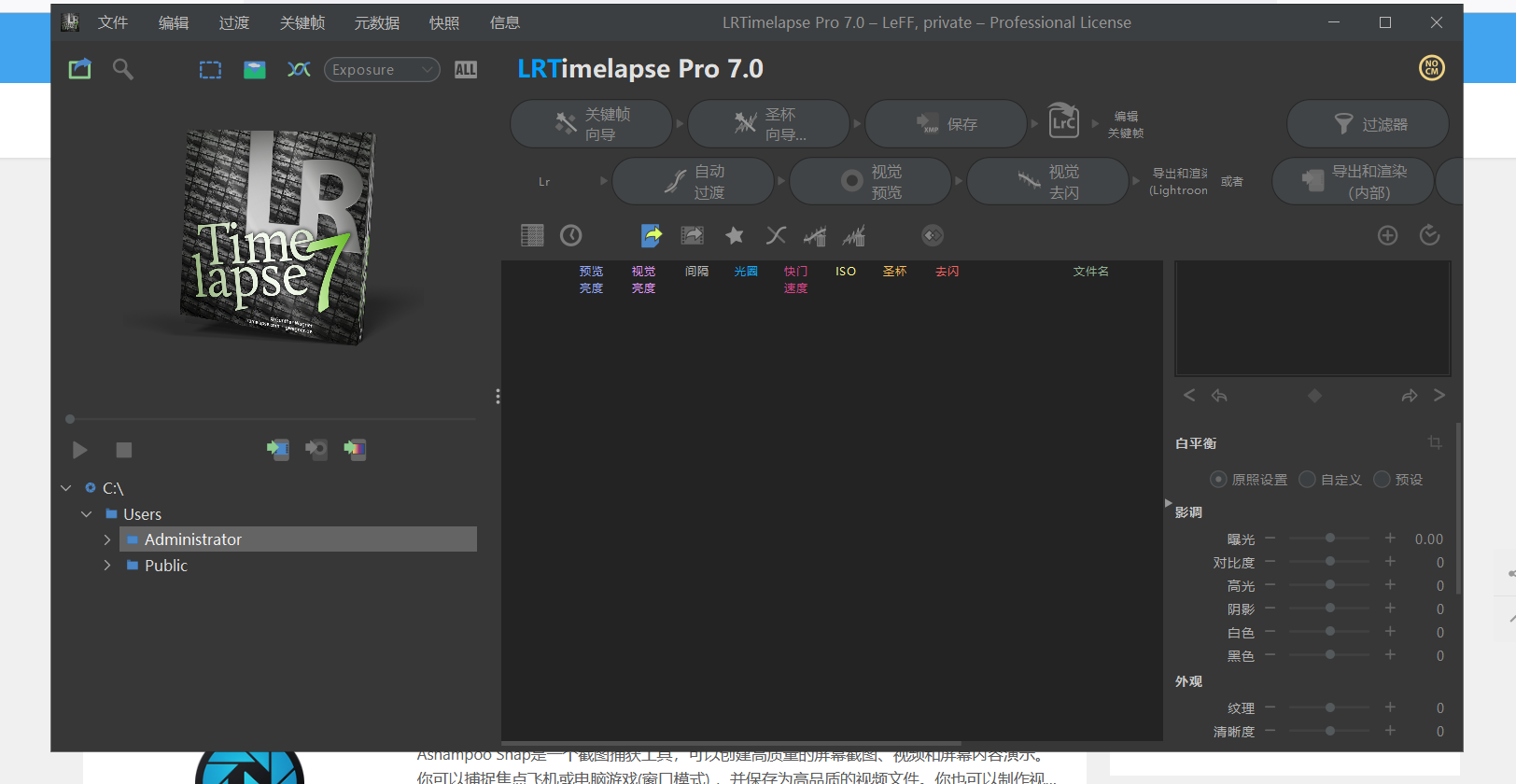
Task: Click the table columns icon in list toolbar
Action: pyautogui.click(x=532, y=235)
